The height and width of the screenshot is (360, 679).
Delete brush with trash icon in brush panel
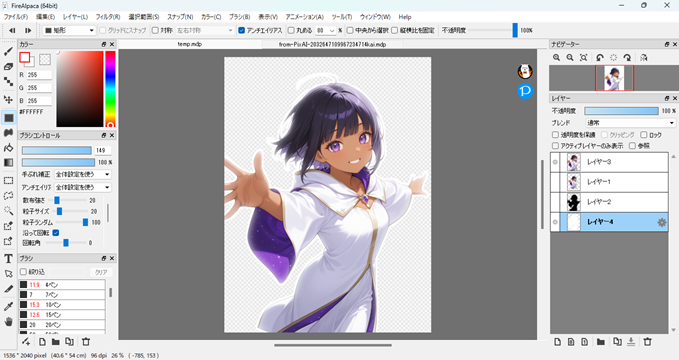(x=86, y=342)
